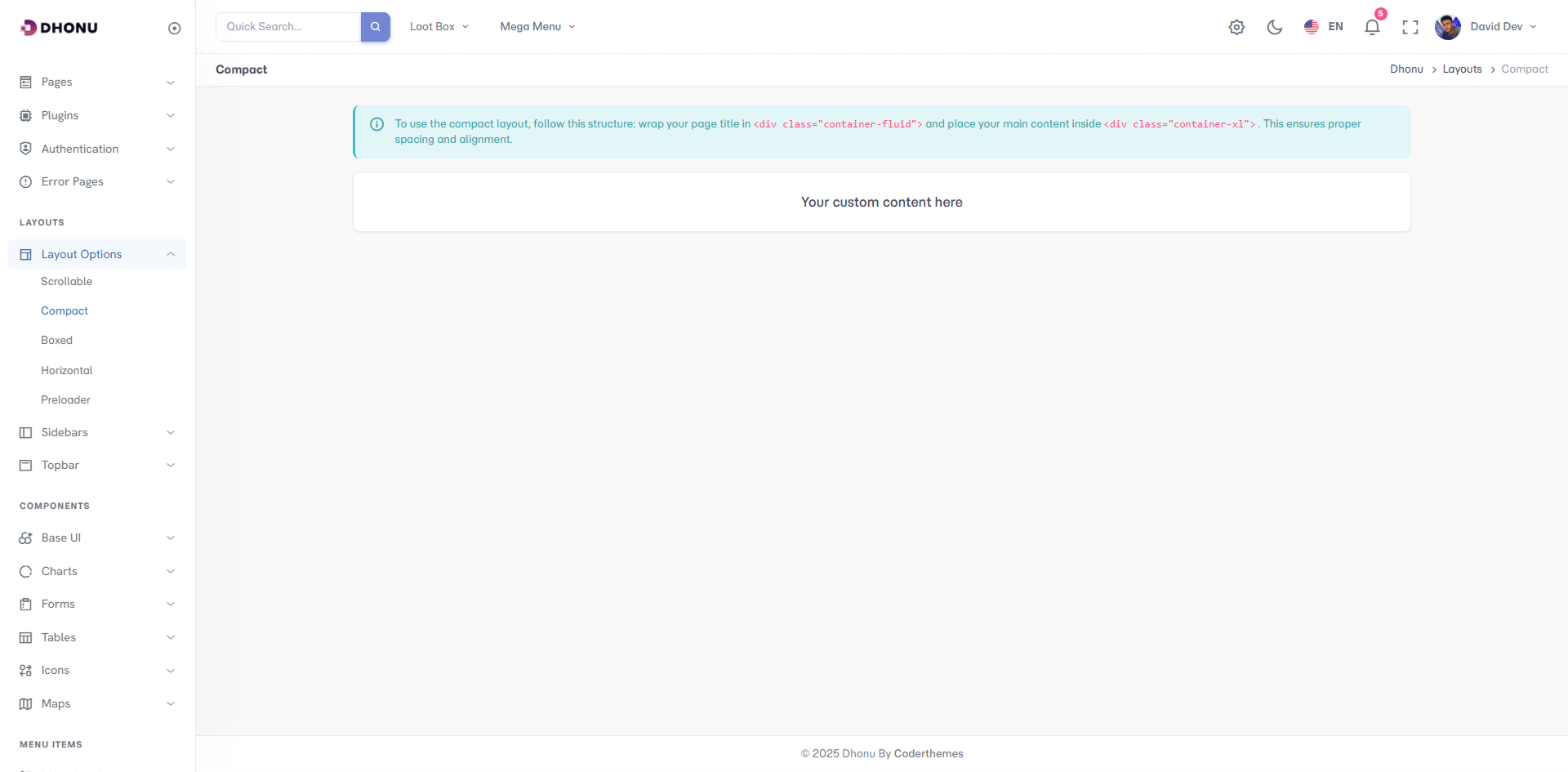Expand the Mega Menu dropdown
Viewport: 1568px width, 772px height.
pyautogui.click(x=537, y=27)
